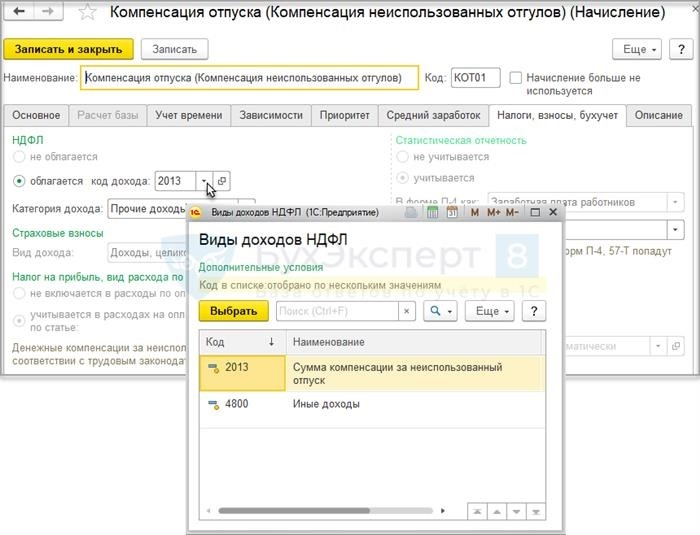The height and width of the screenshot is (535, 700).
Task: Jump to last row in the list
Action: pos(536,512)
